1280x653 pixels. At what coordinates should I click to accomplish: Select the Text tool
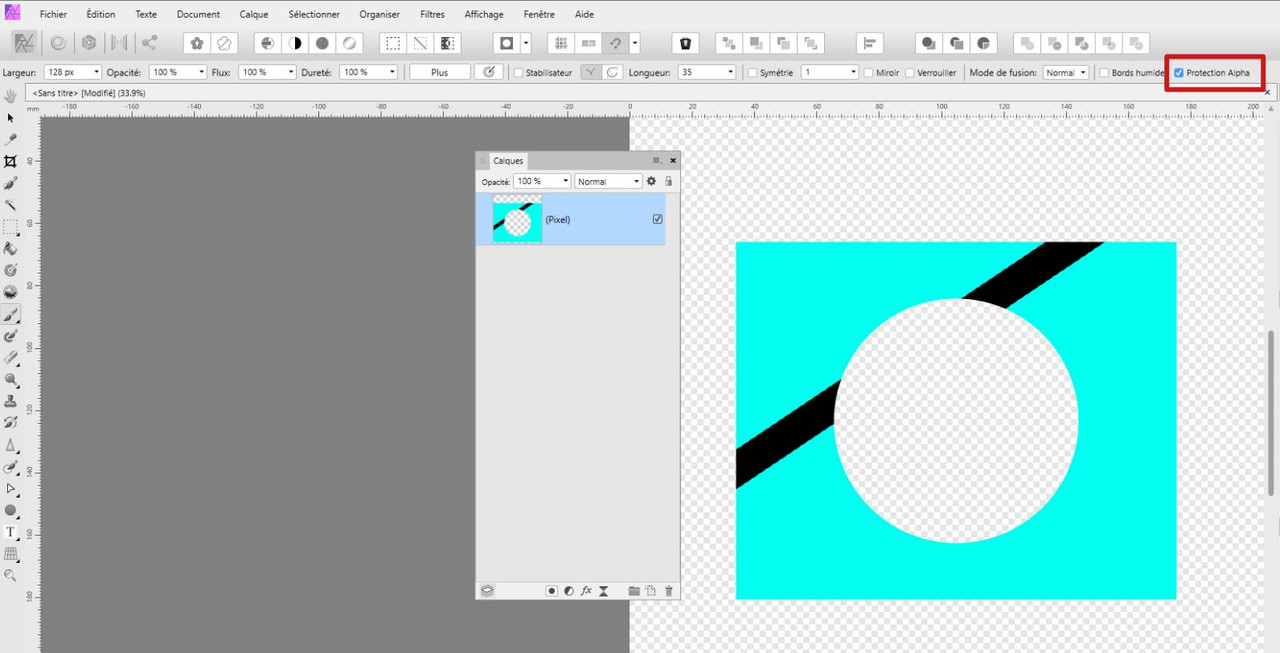11,532
